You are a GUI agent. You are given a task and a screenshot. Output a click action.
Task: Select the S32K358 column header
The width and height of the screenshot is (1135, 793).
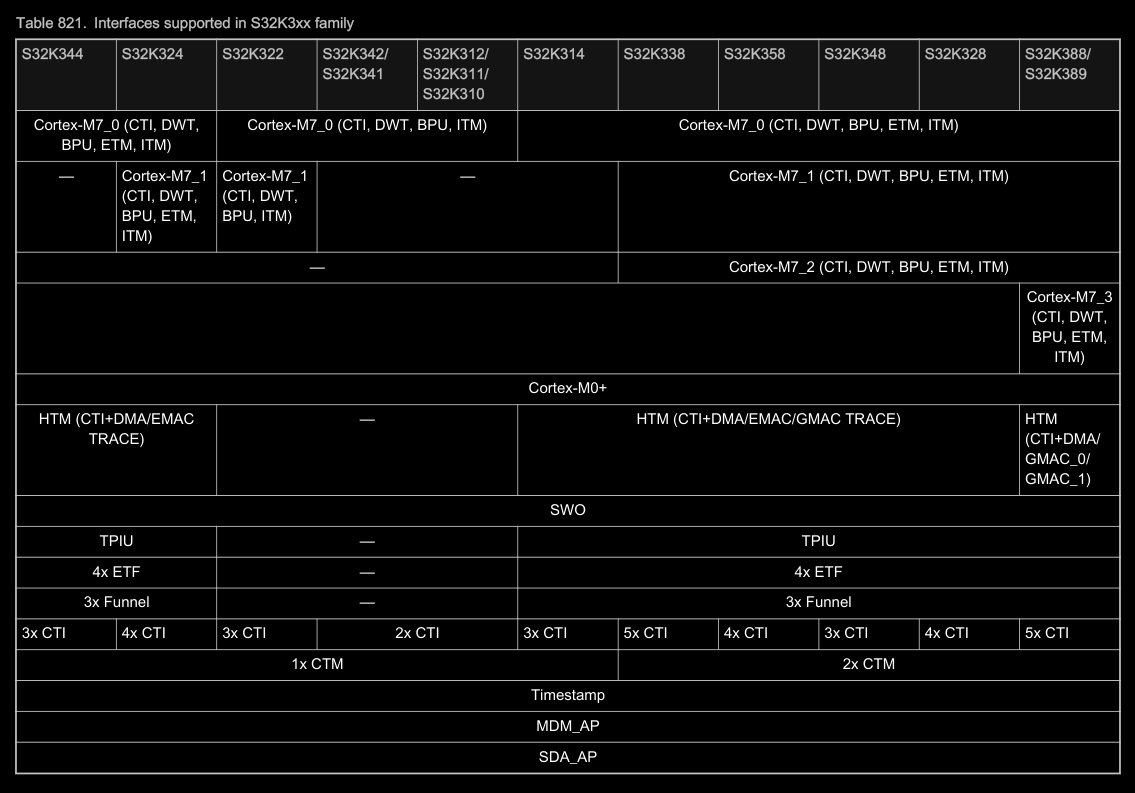pyautogui.click(x=755, y=55)
